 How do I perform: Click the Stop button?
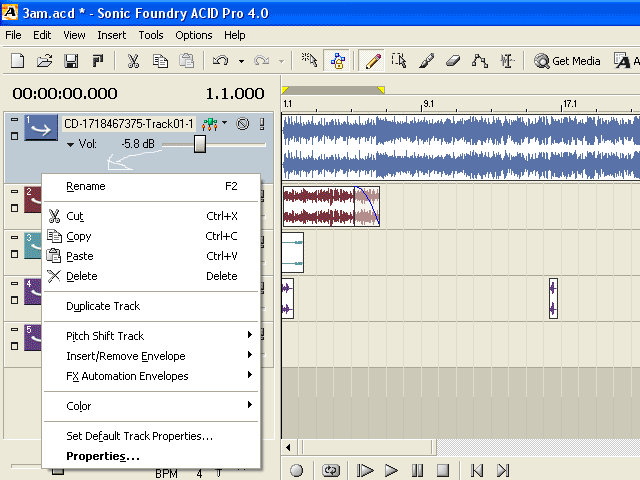point(443,470)
